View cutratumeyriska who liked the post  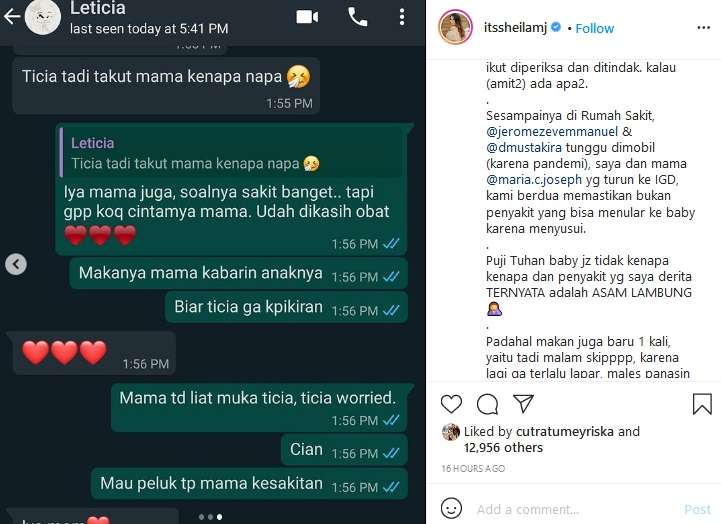coord(565,432)
